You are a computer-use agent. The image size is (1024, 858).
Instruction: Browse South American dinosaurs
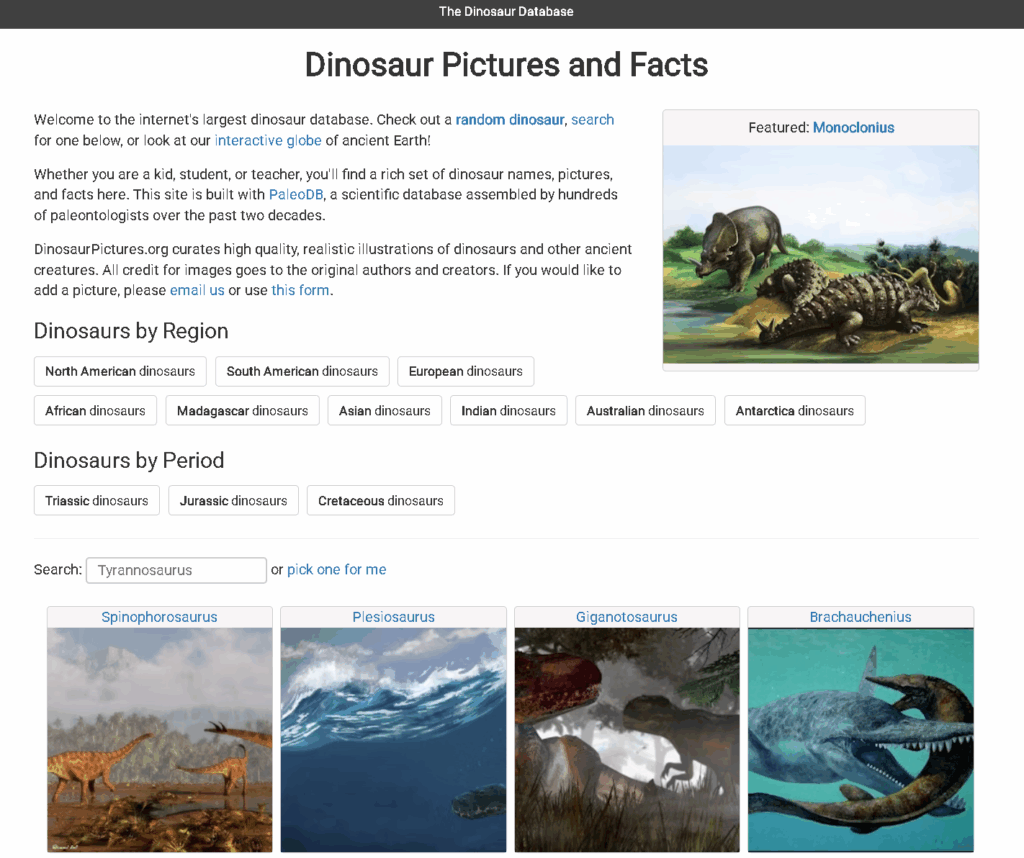click(302, 371)
